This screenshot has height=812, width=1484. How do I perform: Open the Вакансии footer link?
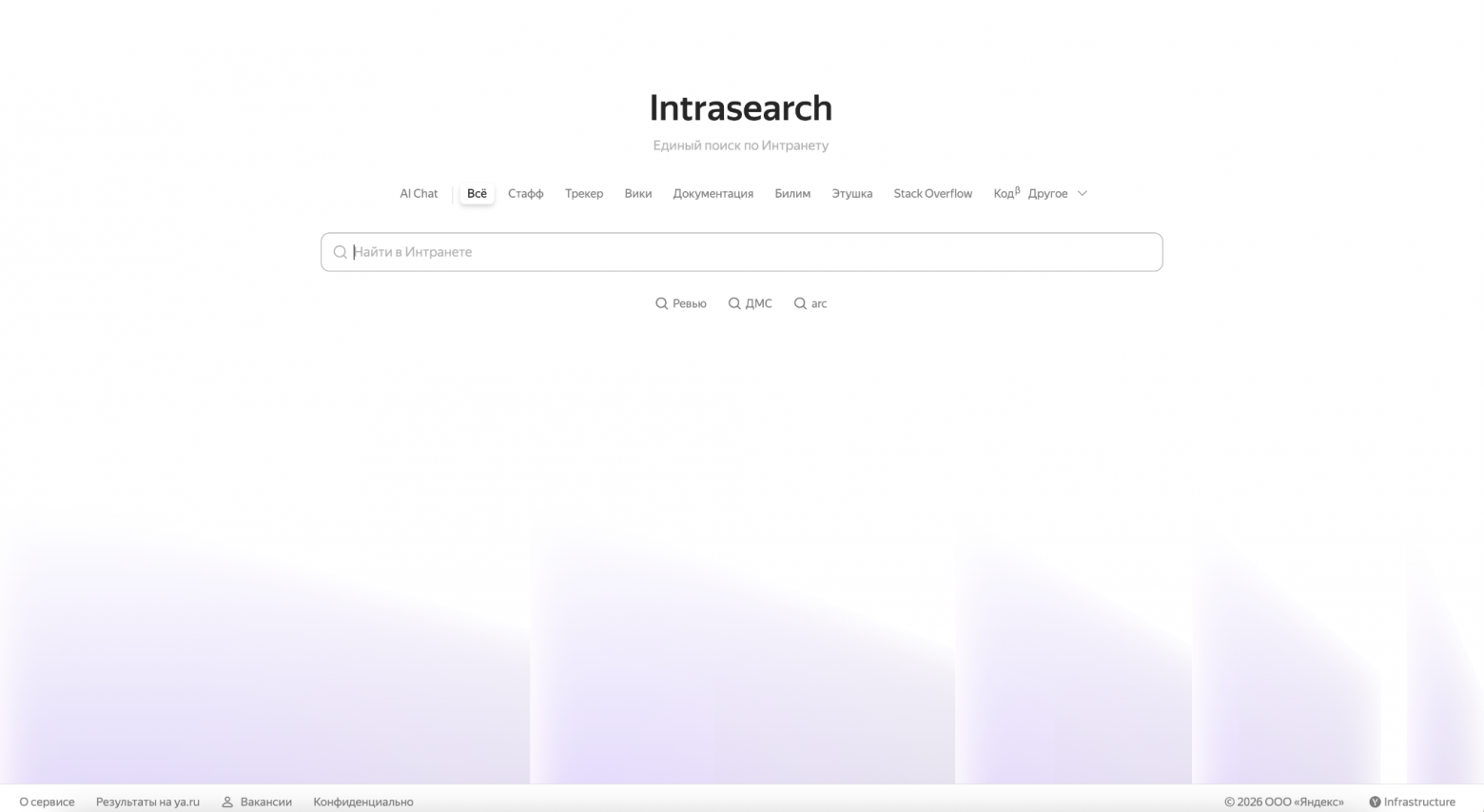pyautogui.click(x=257, y=802)
